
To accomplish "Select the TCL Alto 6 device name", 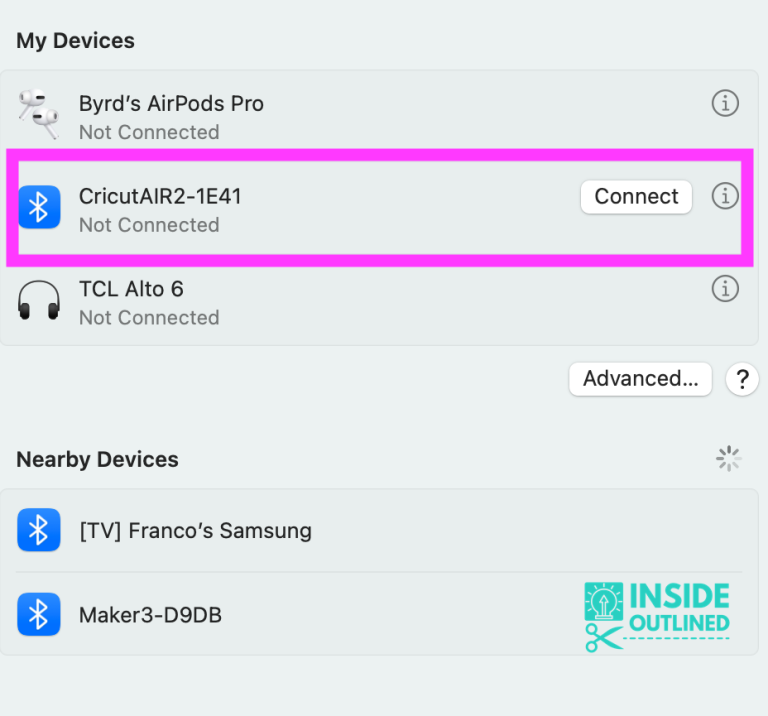I will pyautogui.click(x=131, y=289).
